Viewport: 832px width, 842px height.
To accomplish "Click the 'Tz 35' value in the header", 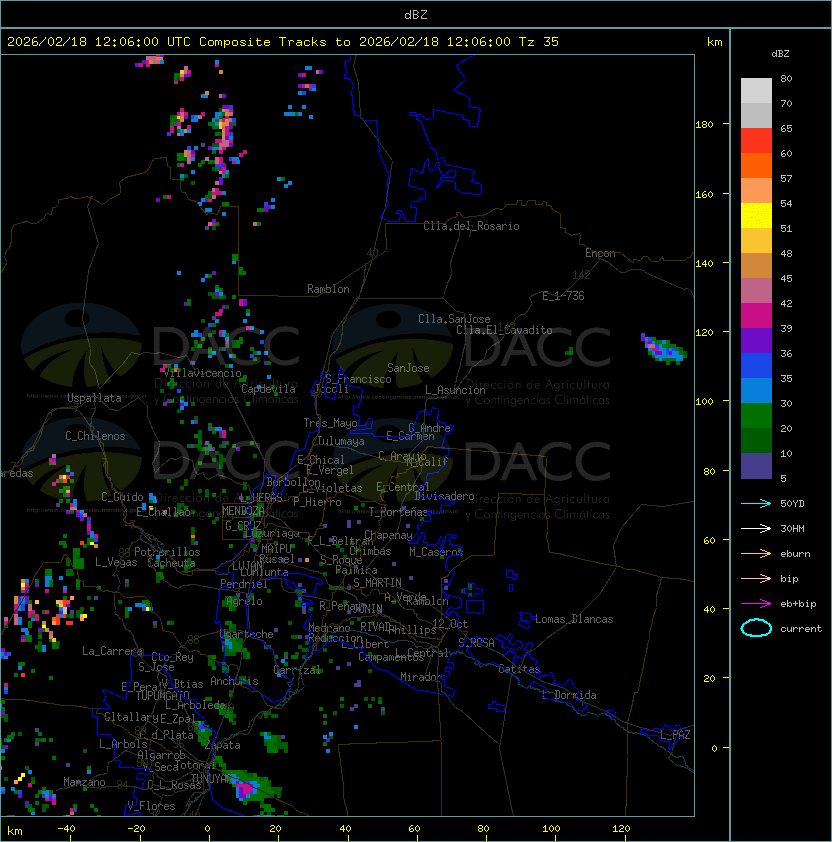I will tap(539, 42).
